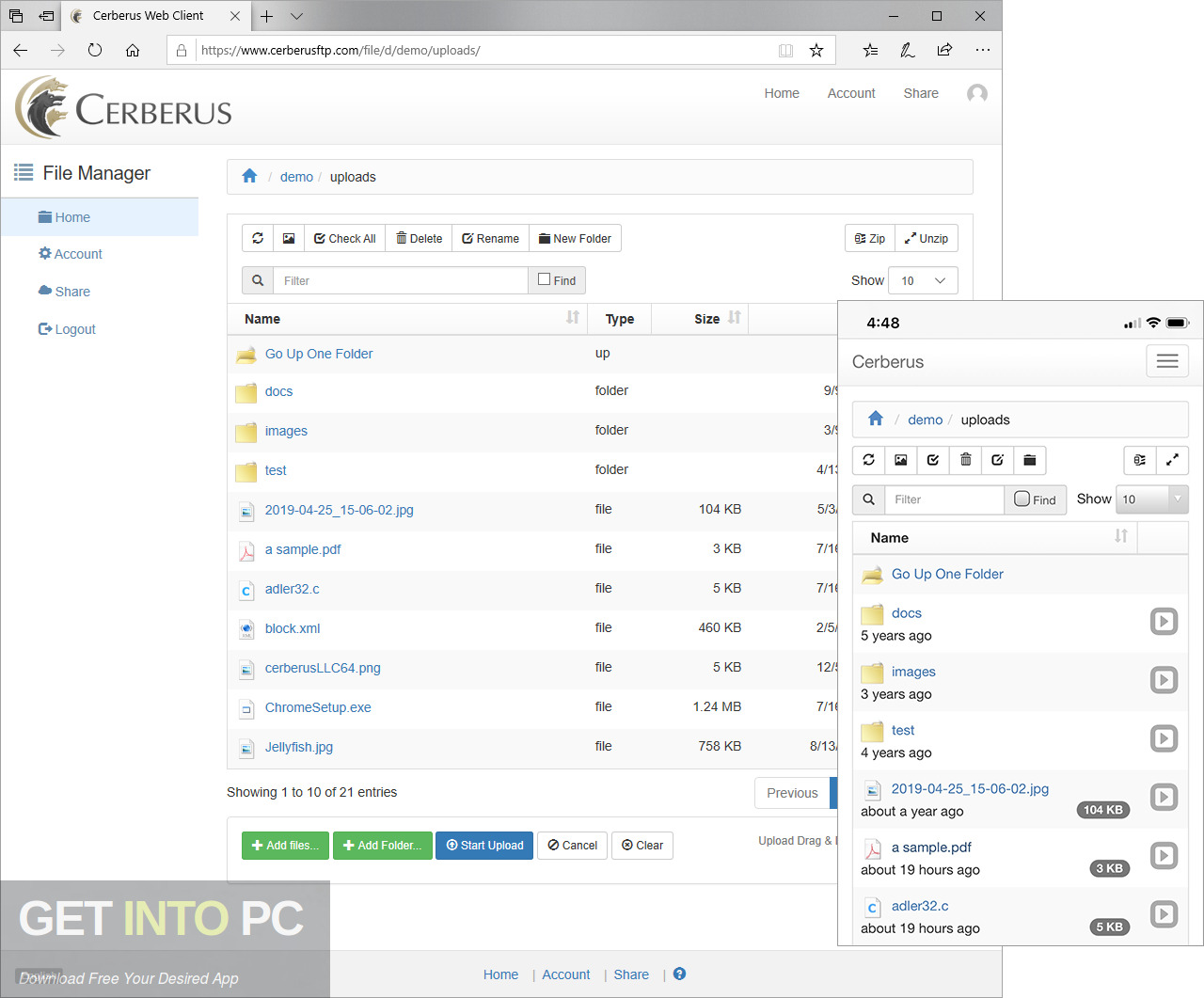
Task: Click the desktop Delete button
Action: point(419,238)
